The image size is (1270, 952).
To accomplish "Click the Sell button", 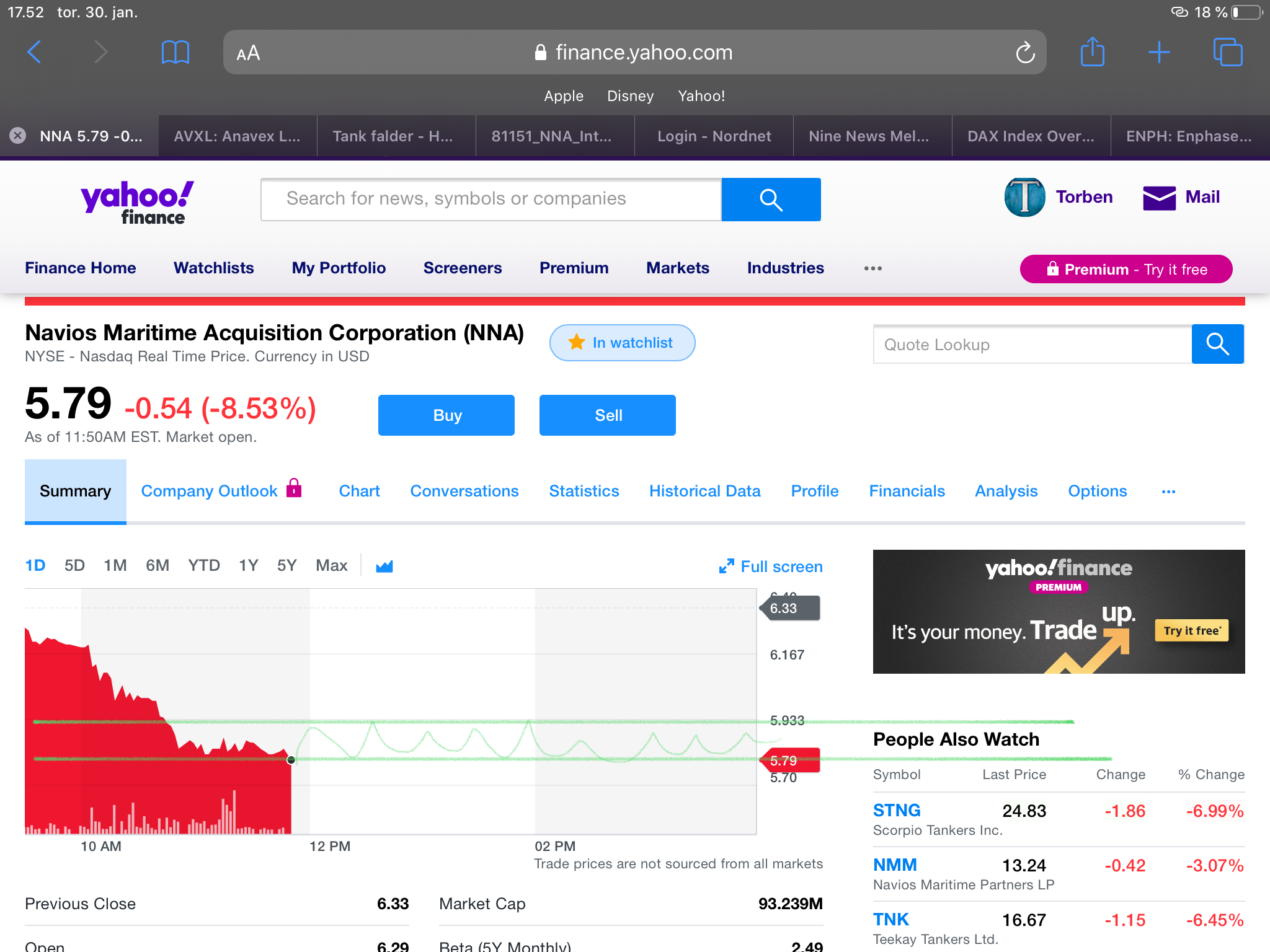I will coord(608,415).
